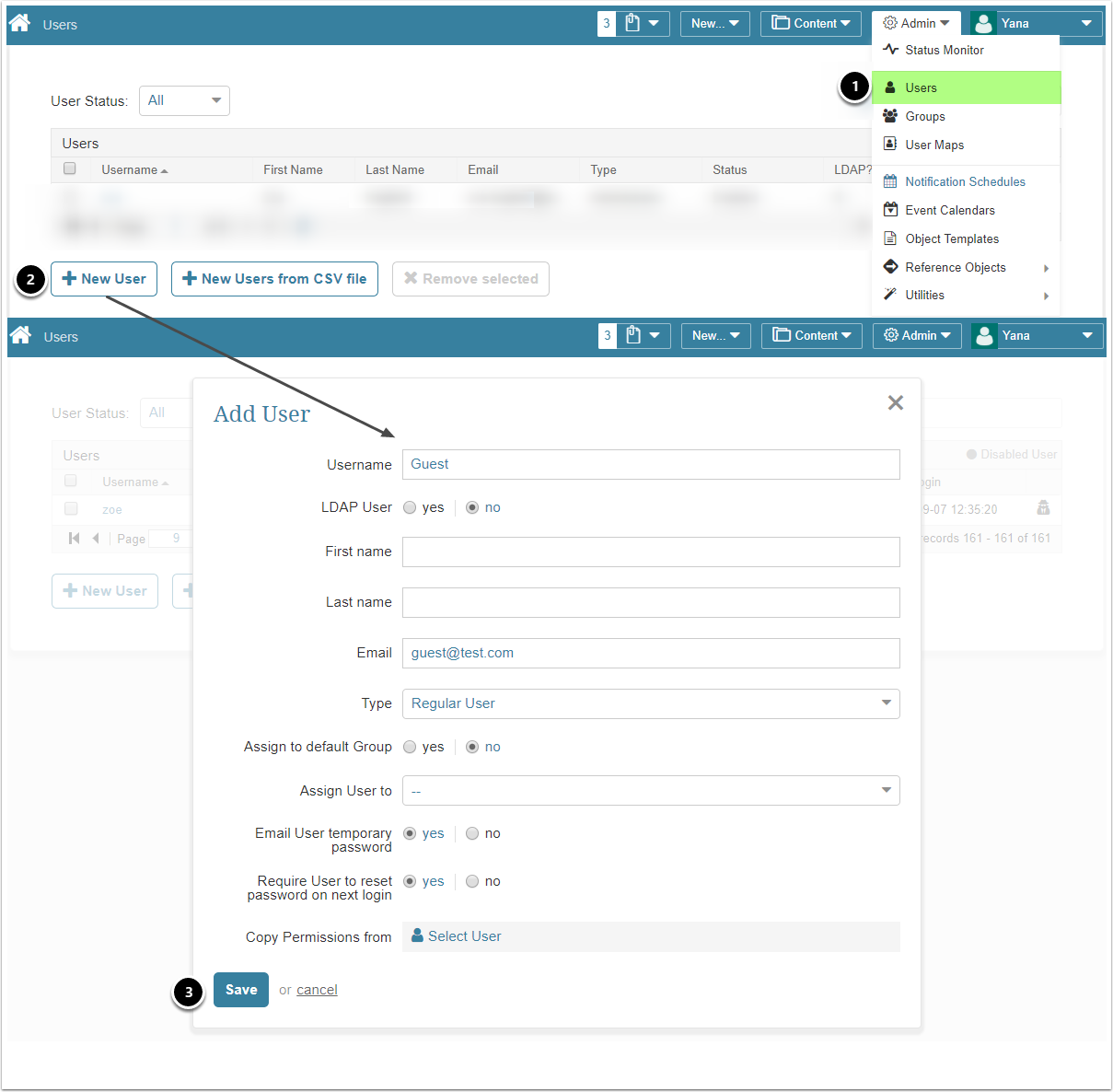Select yes for LDAP User
1113x1092 pixels.
410,507
